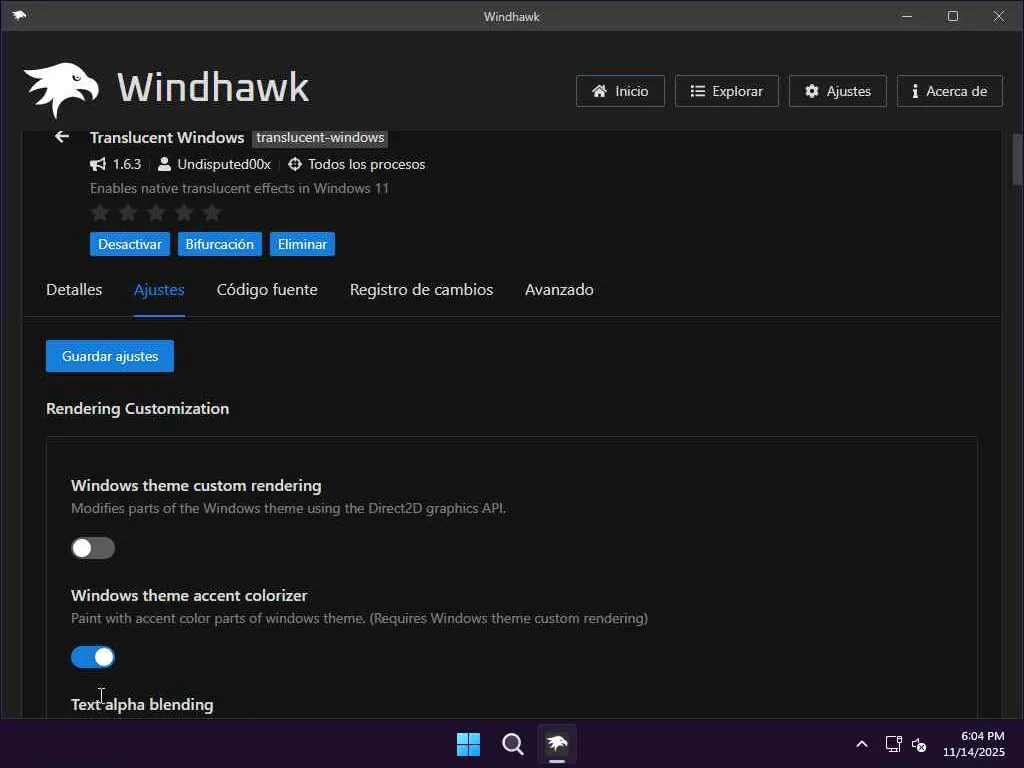Viewport: 1024px width, 768px height.
Task: Click the Windhawk eagle logo
Action: pos(61,89)
